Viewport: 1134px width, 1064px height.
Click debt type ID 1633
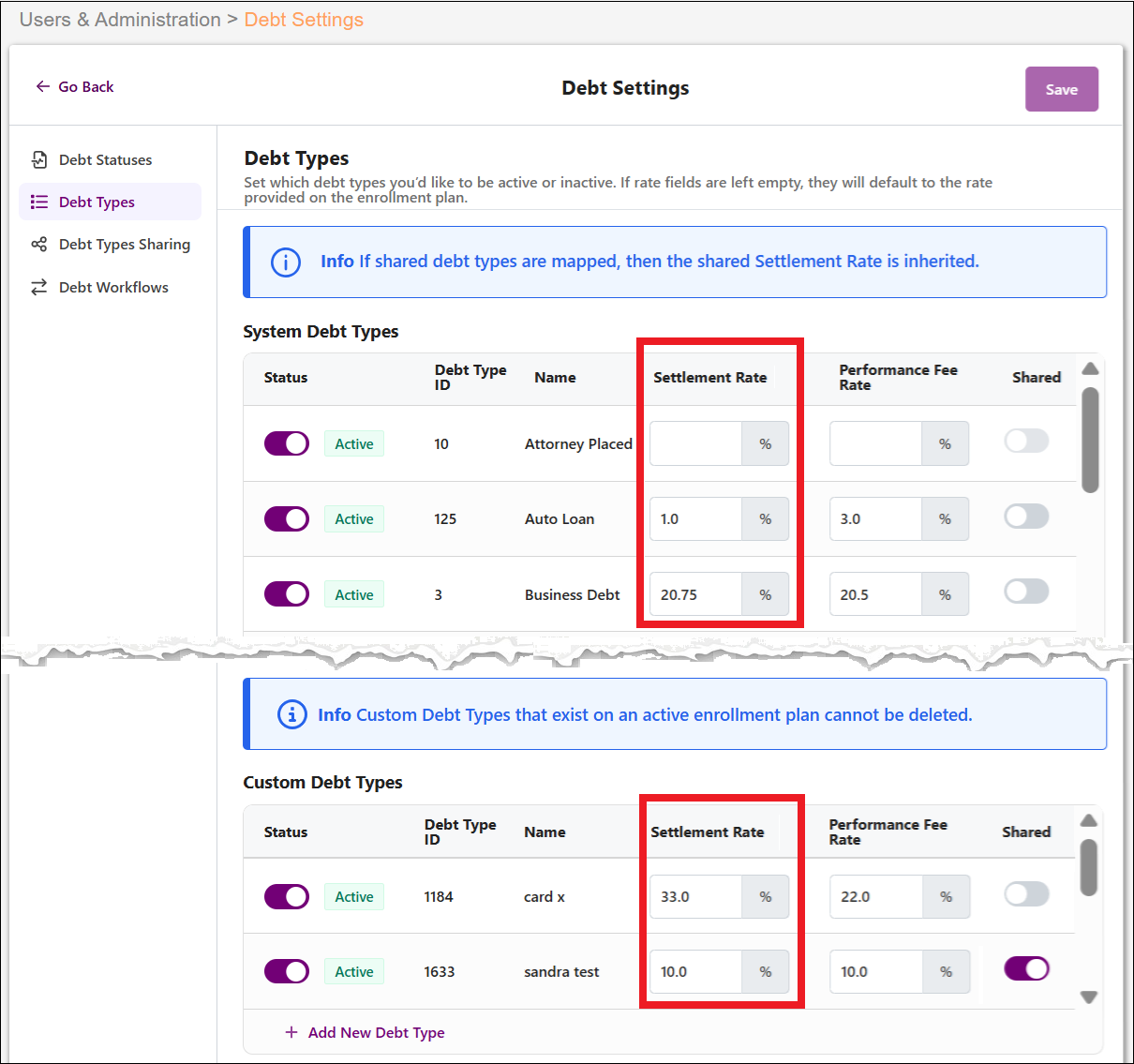pyautogui.click(x=440, y=971)
